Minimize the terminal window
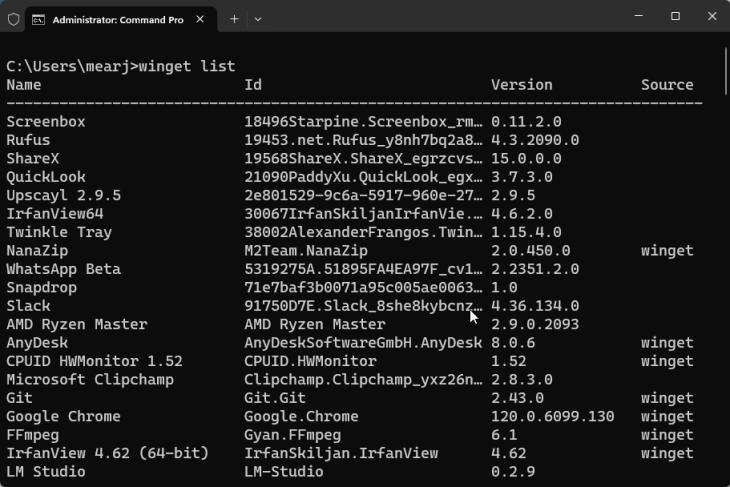Viewport: 730px width, 487px height. click(636, 16)
